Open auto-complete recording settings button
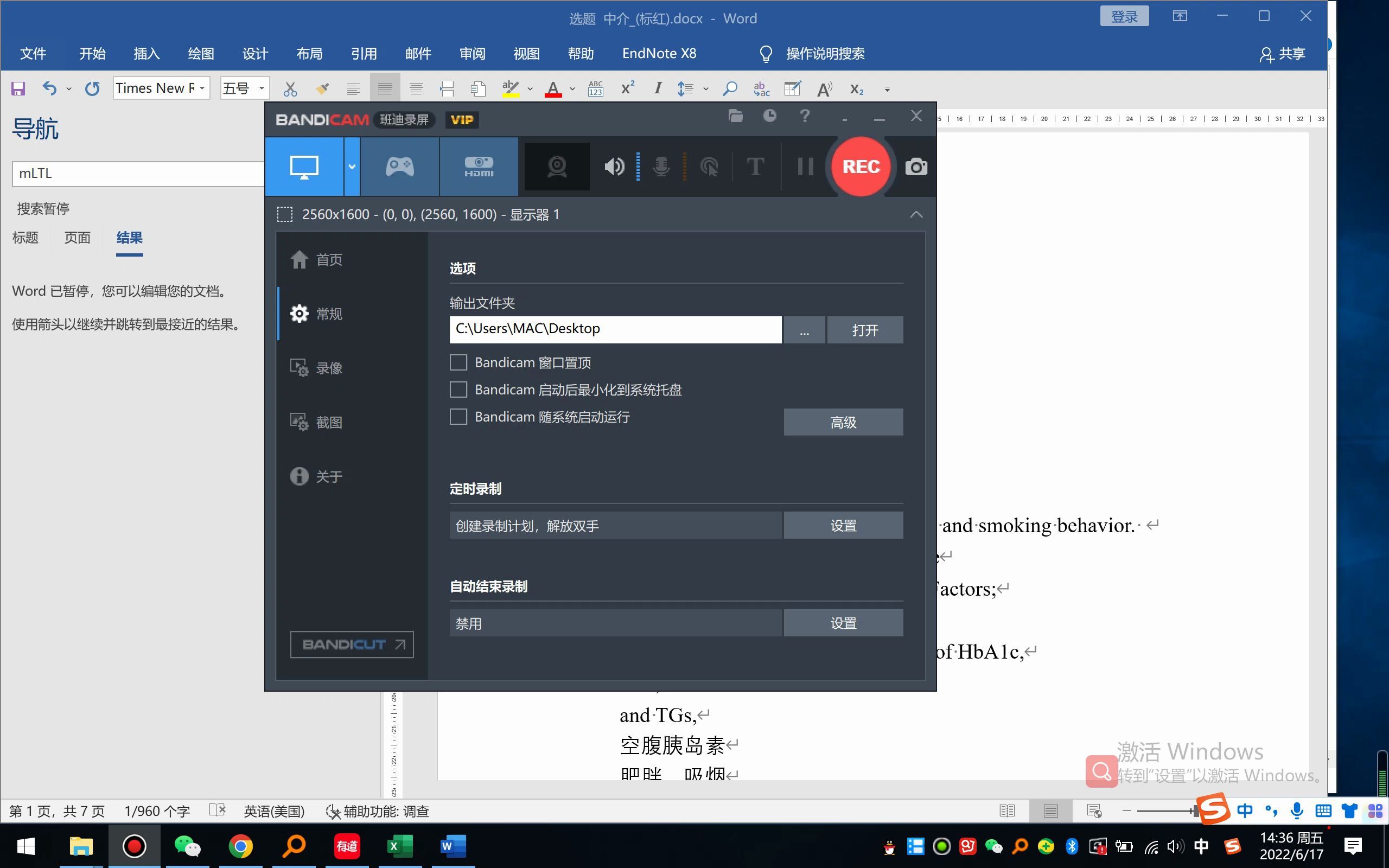This screenshot has width=1389, height=868. point(843,623)
